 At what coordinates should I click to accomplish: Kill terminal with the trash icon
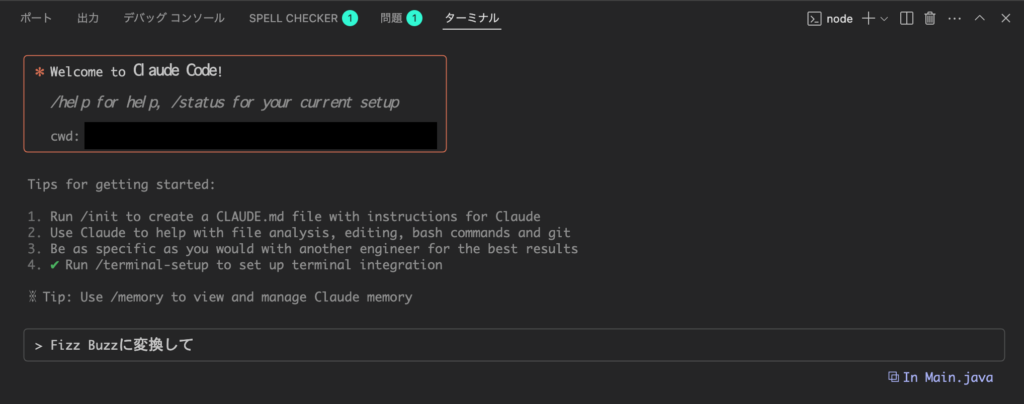[930, 19]
